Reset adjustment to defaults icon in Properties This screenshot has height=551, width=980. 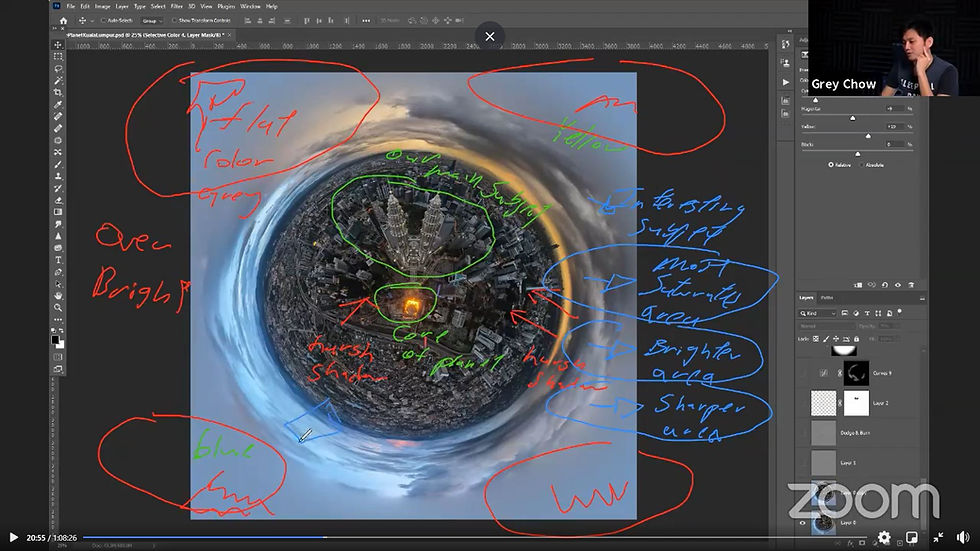[884, 285]
